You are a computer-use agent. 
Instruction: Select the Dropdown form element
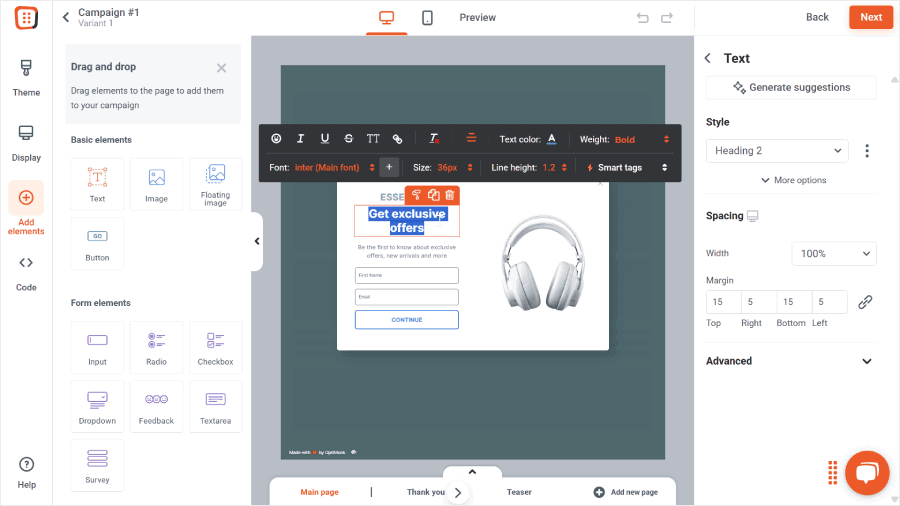[x=98, y=407]
